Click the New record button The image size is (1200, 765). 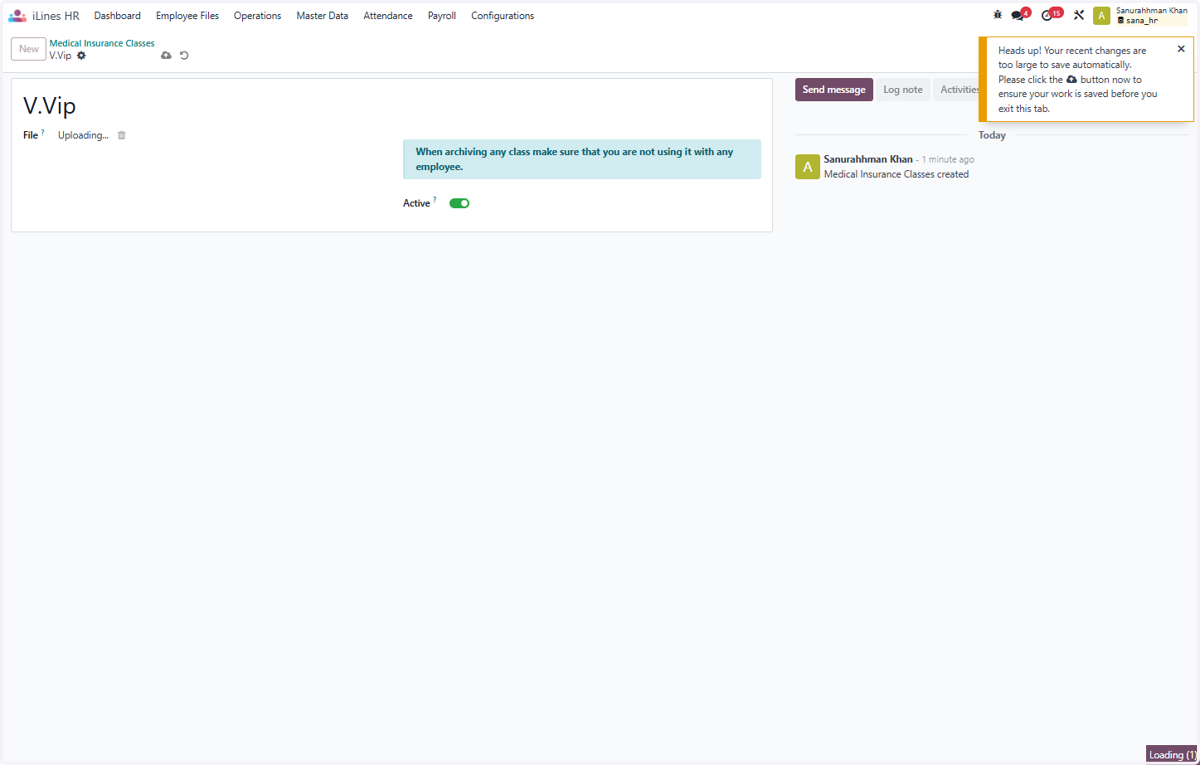(29, 49)
